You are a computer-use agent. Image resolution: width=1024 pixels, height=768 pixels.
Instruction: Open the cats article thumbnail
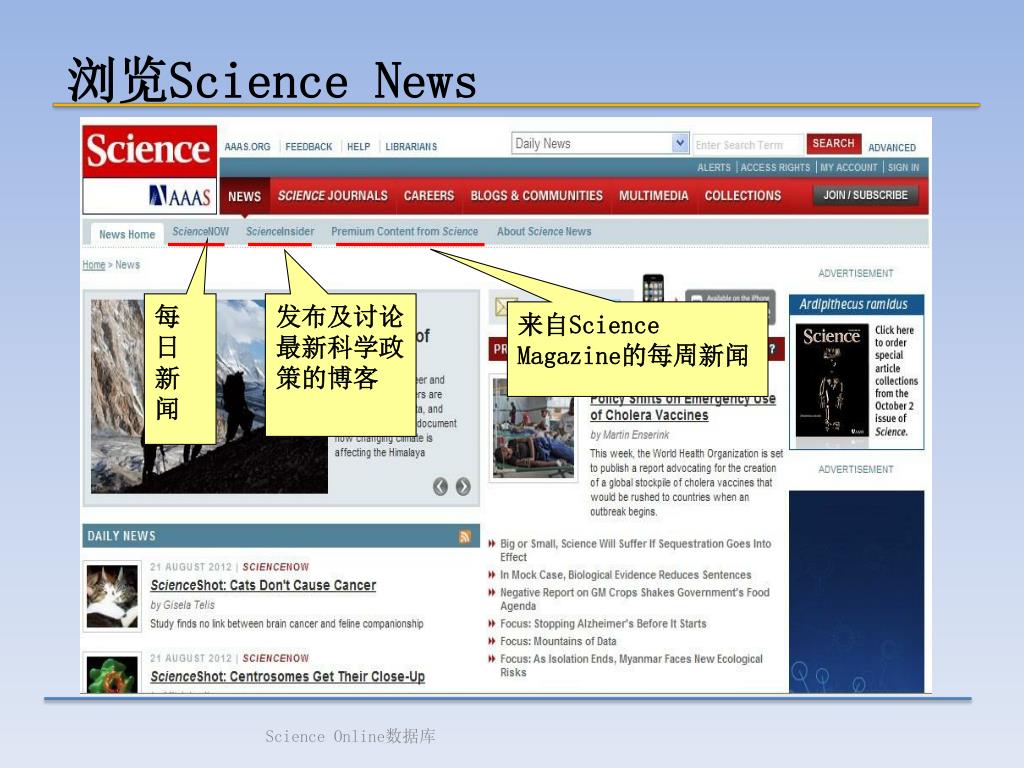click(x=112, y=597)
